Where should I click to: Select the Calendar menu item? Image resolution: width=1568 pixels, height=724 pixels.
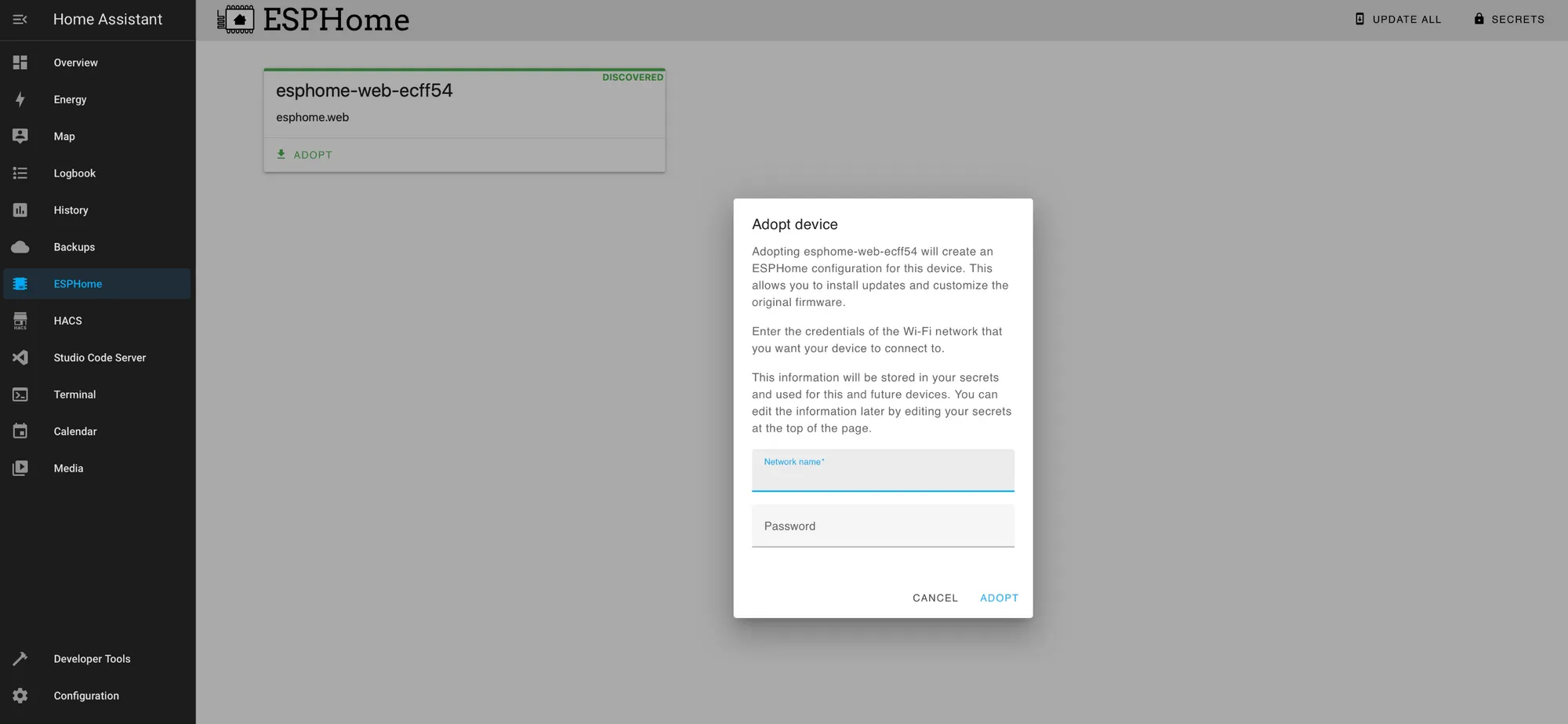point(97,431)
